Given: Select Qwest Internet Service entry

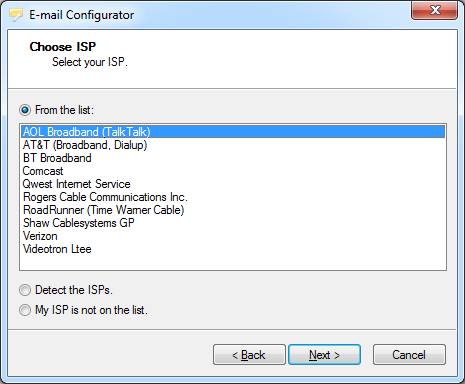Looking at the screenshot, I should (233, 184).
